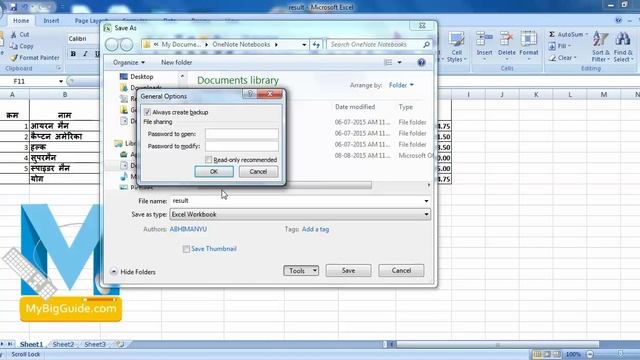Image resolution: width=640 pixels, height=360 pixels.
Task: Click the 100% zoom level in status bar
Action: (573, 354)
